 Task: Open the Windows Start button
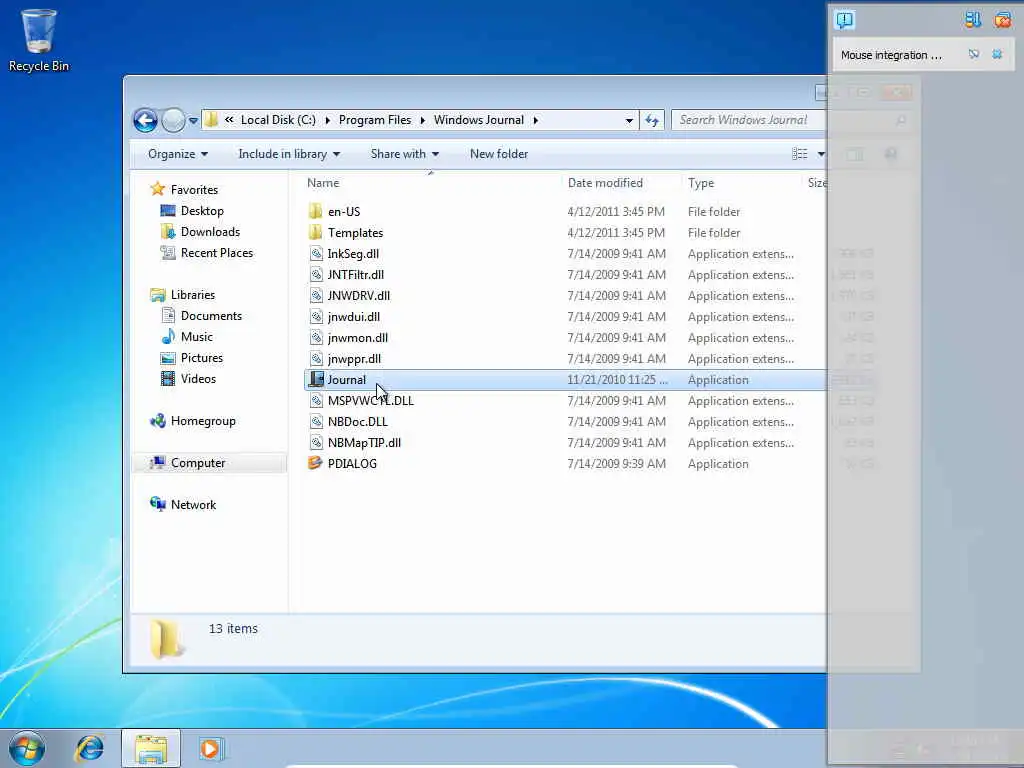[27, 748]
